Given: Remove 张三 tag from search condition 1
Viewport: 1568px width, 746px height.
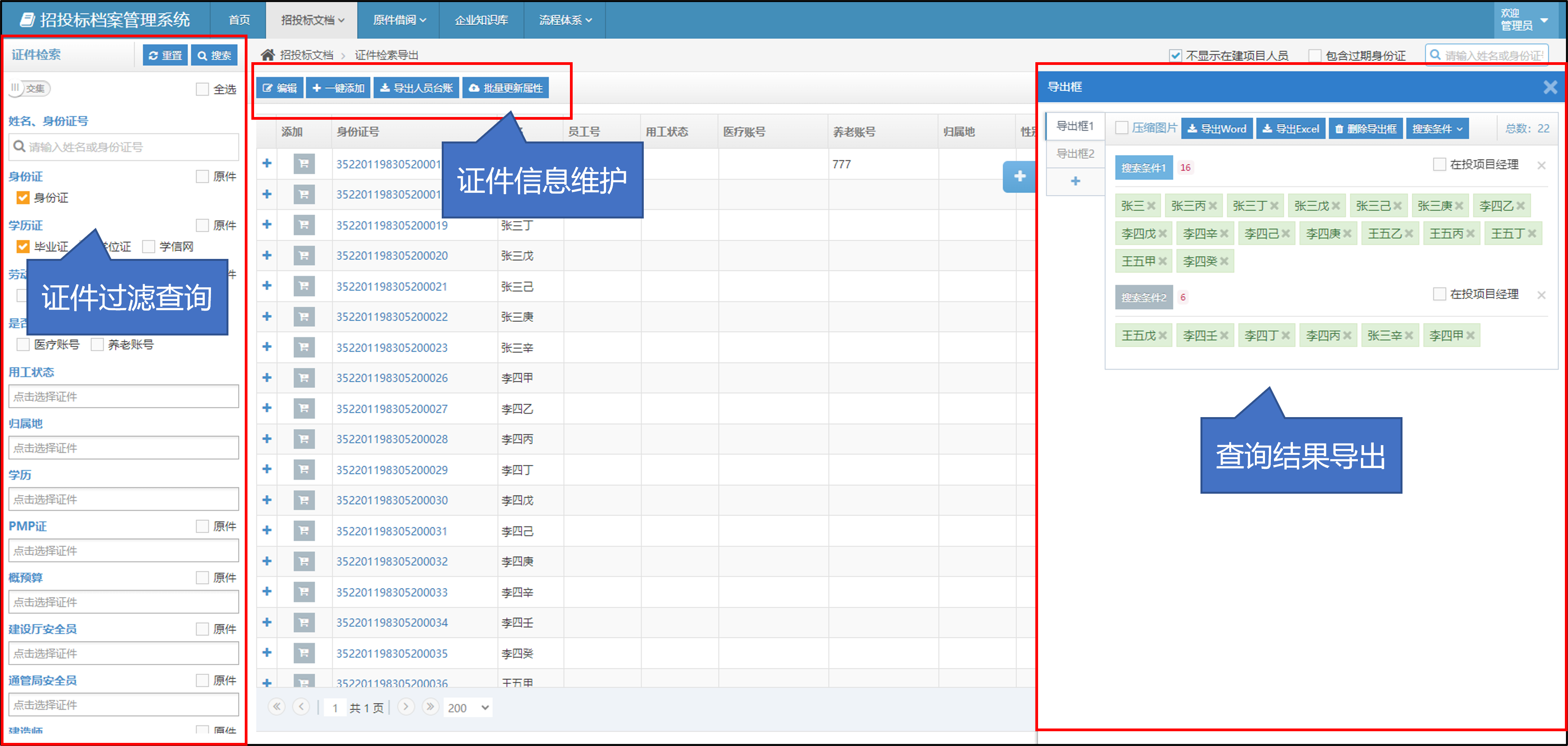Looking at the screenshot, I should [x=1151, y=206].
